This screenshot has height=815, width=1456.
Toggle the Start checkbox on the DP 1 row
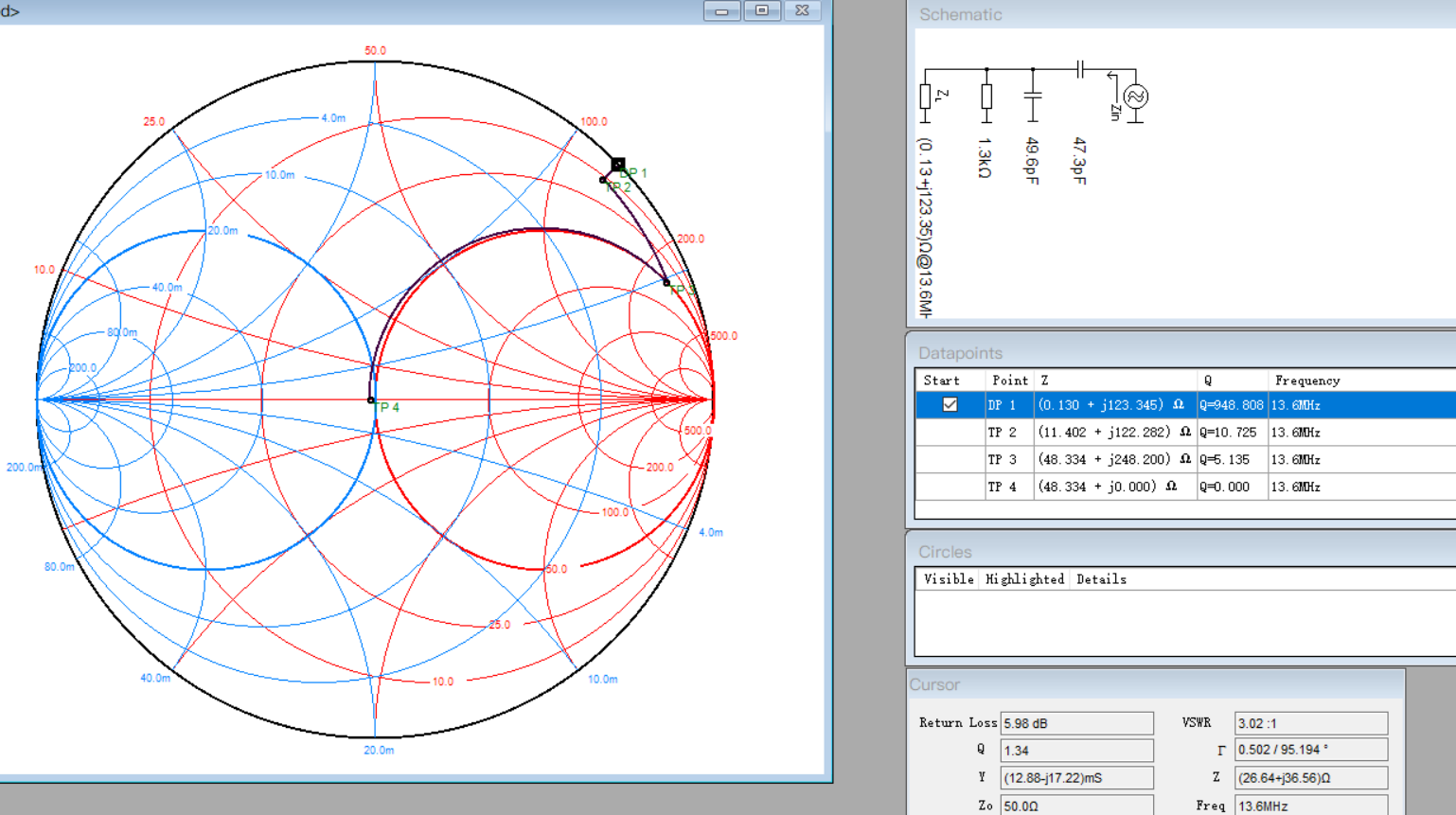click(x=951, y=404)
